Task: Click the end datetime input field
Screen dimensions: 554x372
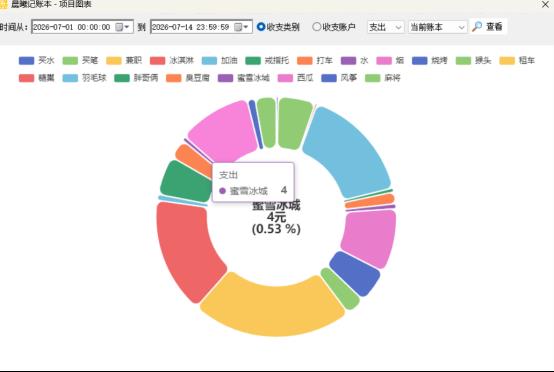Action: (x=201, y=27)
